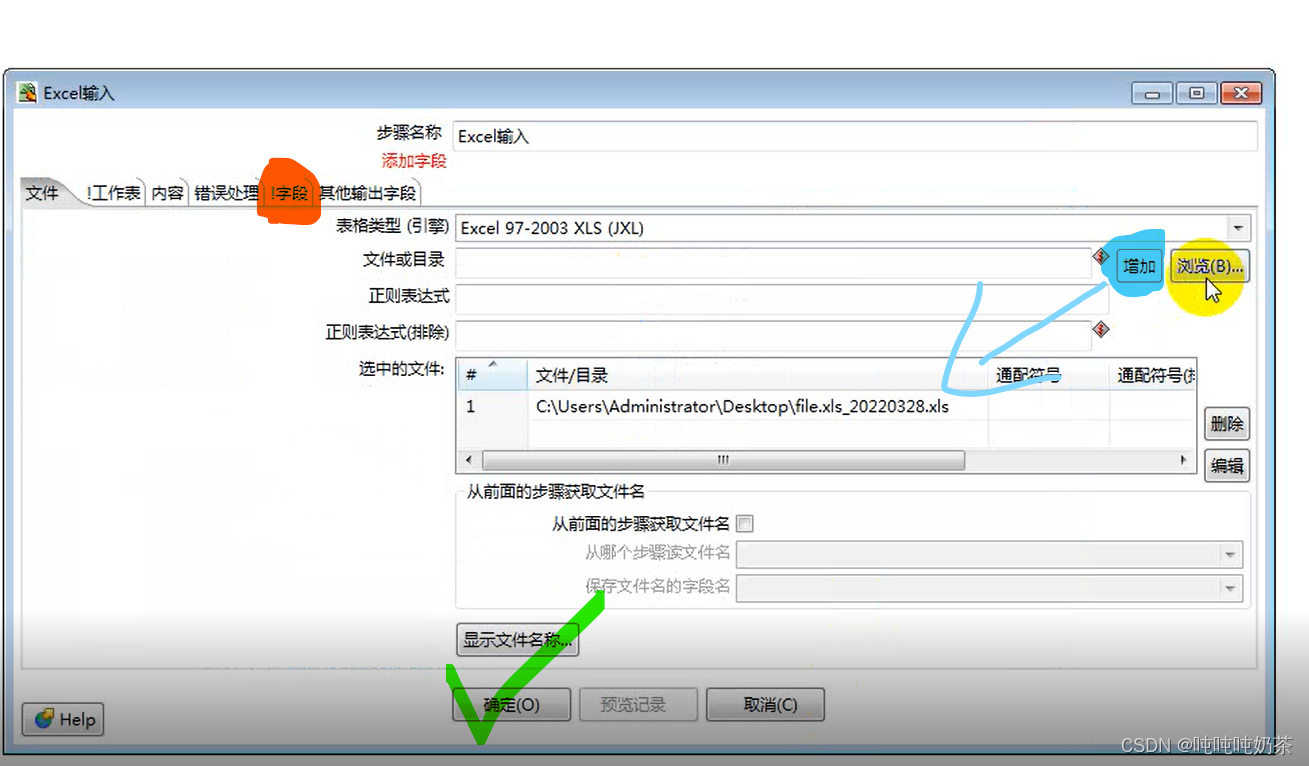Viewport: 1309px width, 766px height.
Task: Open the 保存文件名的字段名 dropdown
Action: click(1231, 587)
